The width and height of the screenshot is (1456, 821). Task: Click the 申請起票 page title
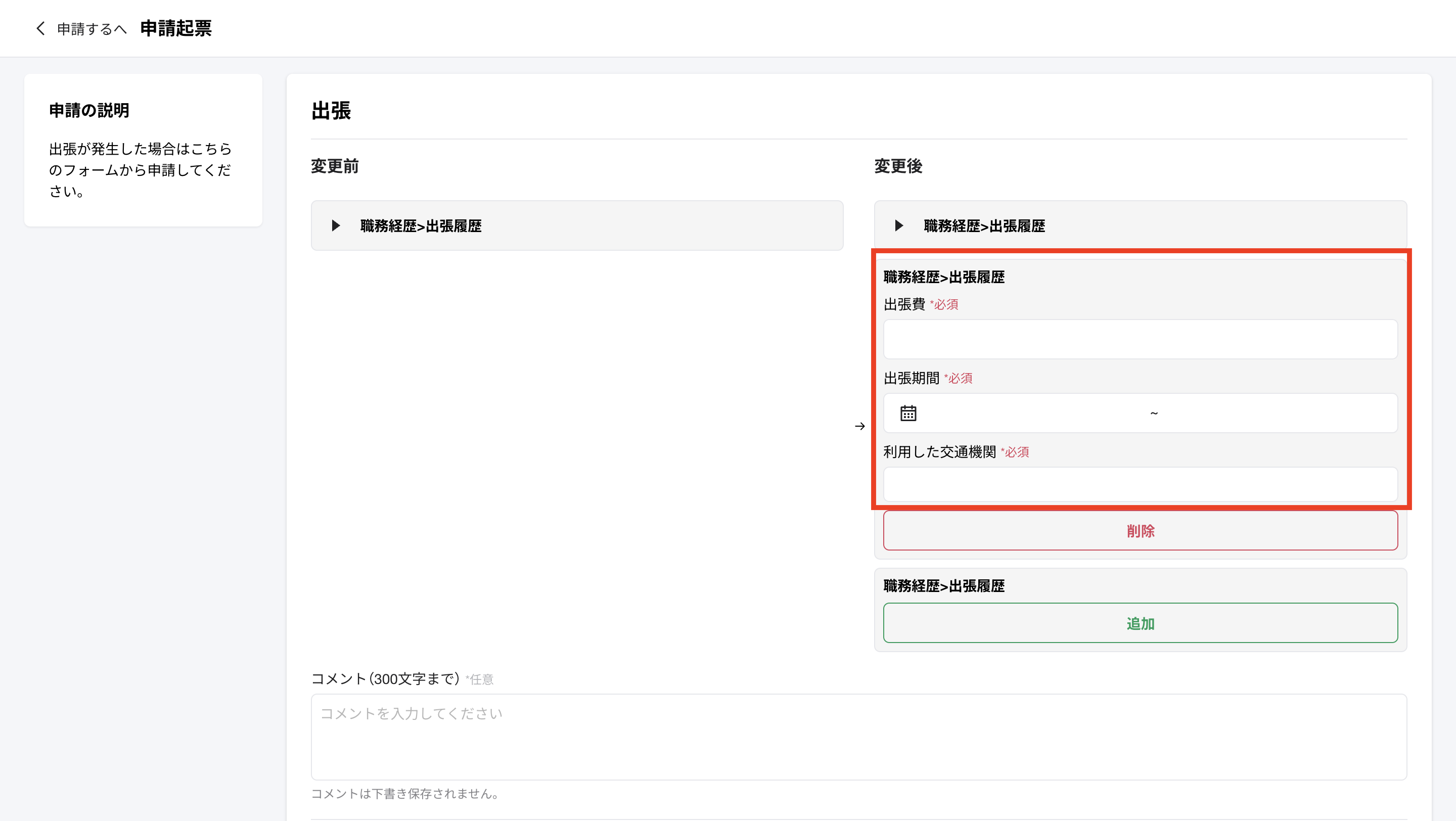[x=176, y=28]
